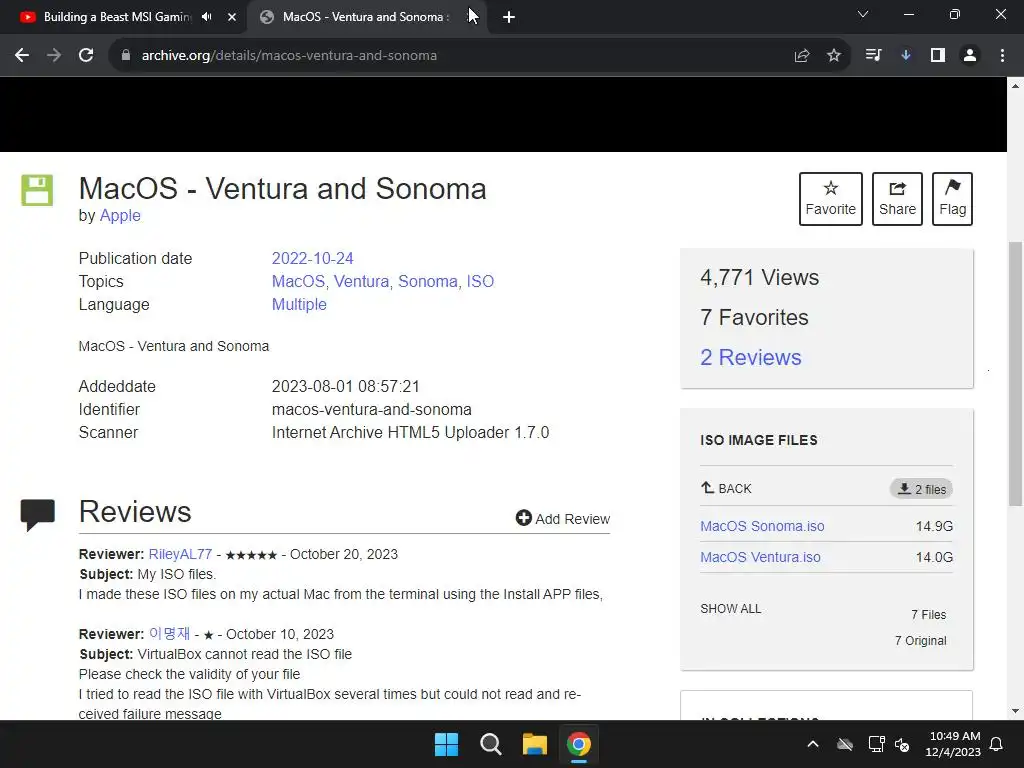Open File Explorer from taskbar

[x=534, y=744]
